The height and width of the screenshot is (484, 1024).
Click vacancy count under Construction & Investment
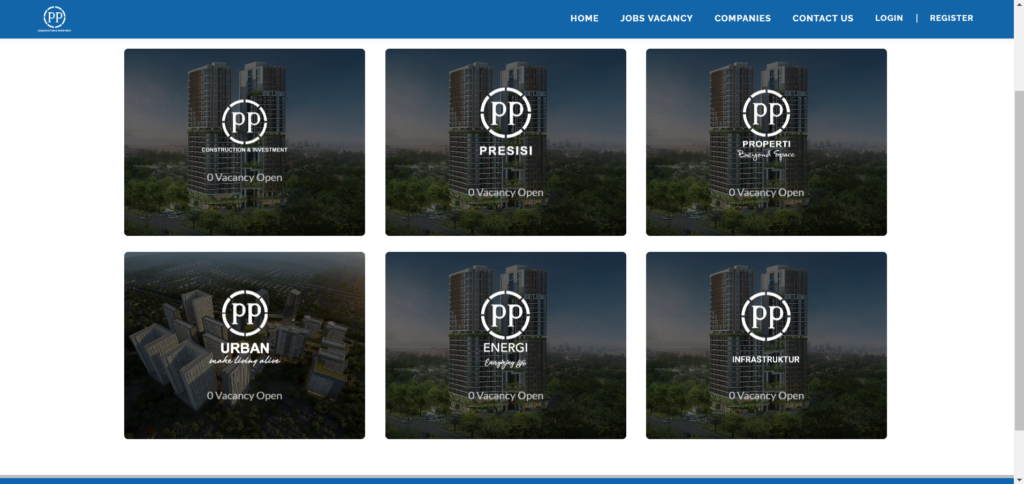pyautogui.click(x=244, y=178)
